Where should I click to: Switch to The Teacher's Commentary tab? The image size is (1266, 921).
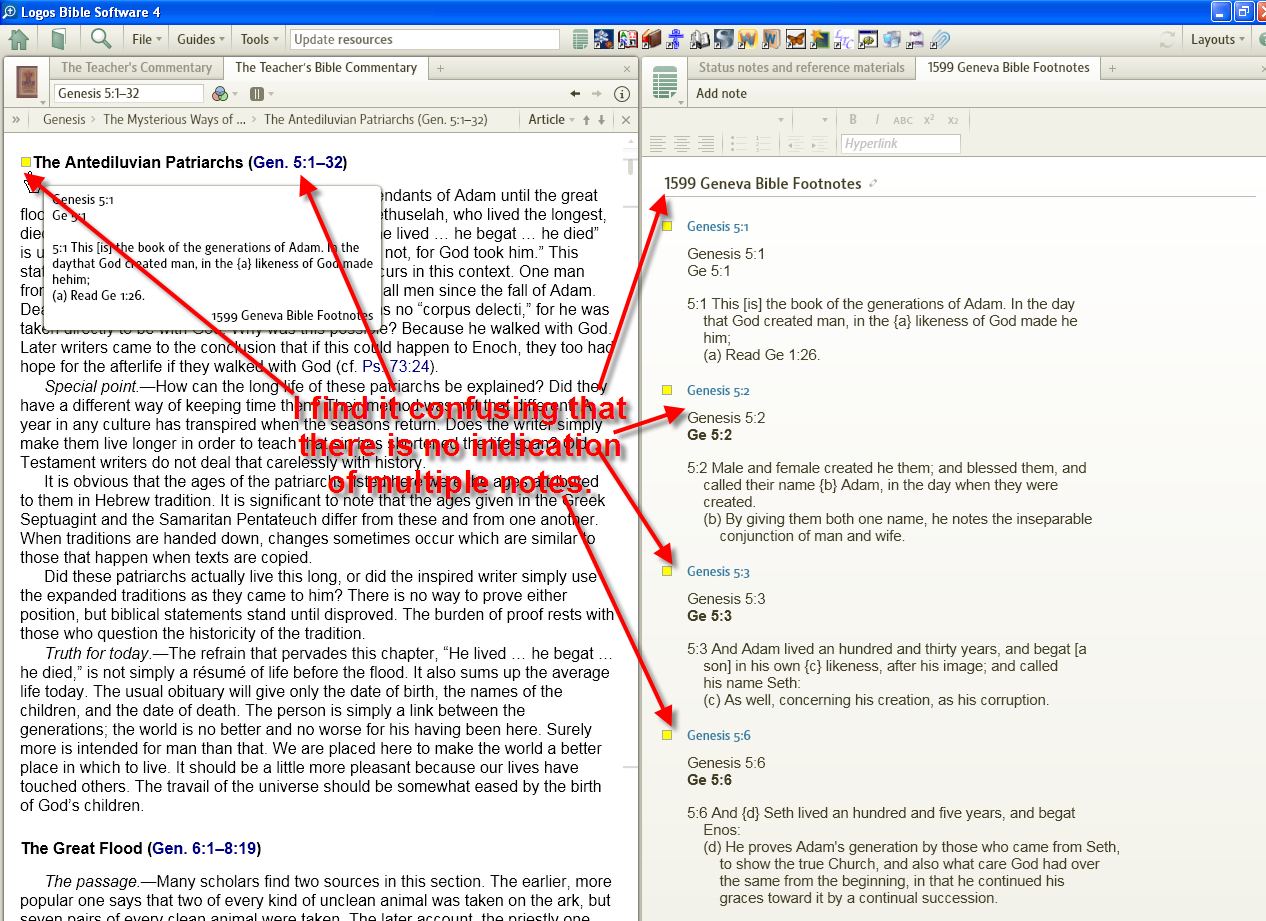[x=137, y=68]
